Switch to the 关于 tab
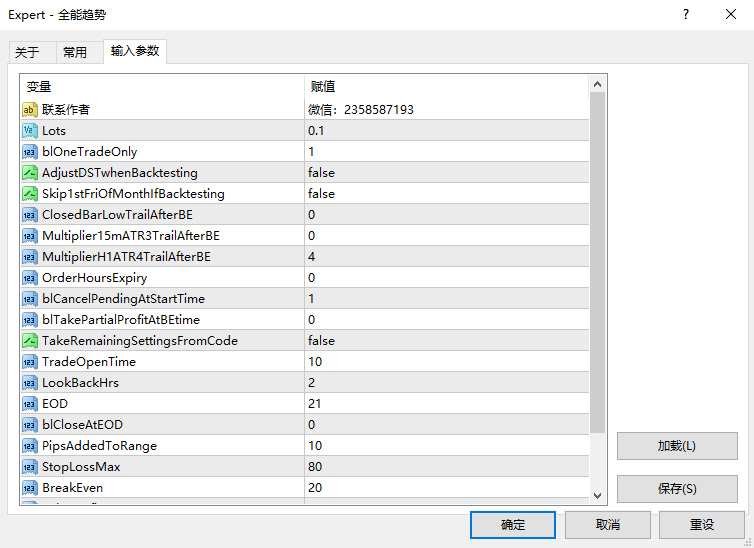 (x=27, y=52)
